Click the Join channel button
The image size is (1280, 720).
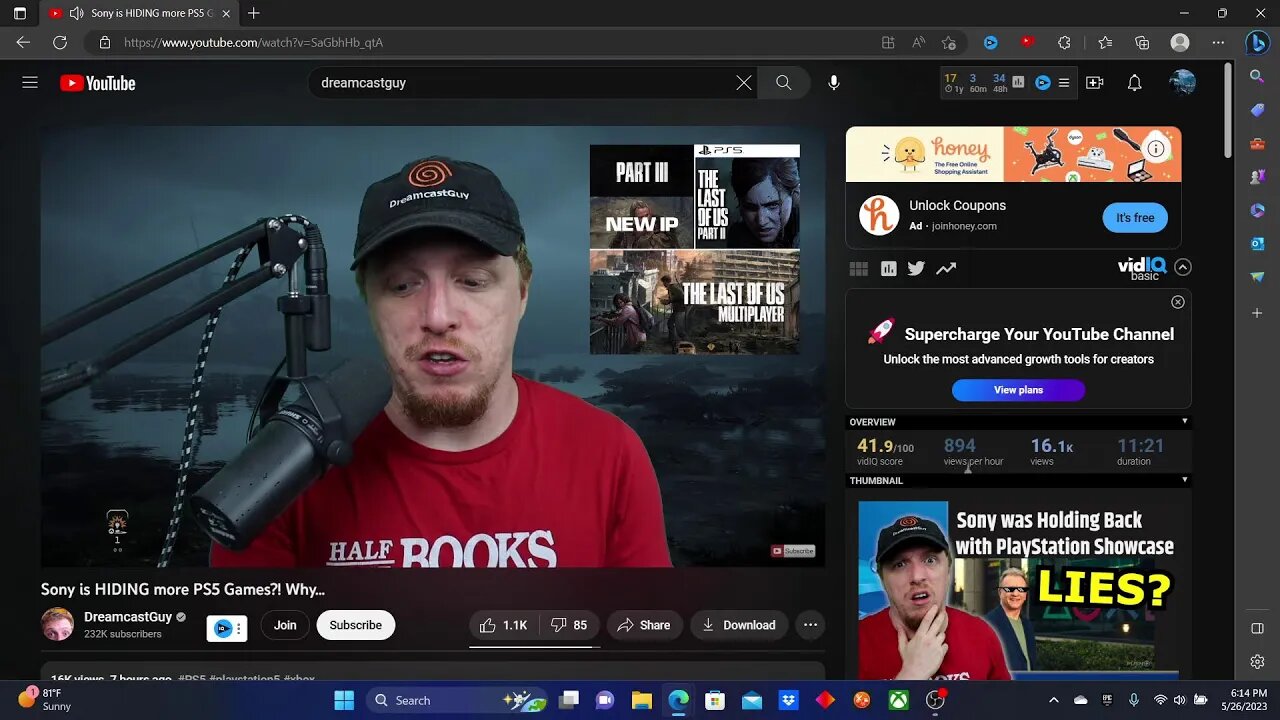coord(285,625)
